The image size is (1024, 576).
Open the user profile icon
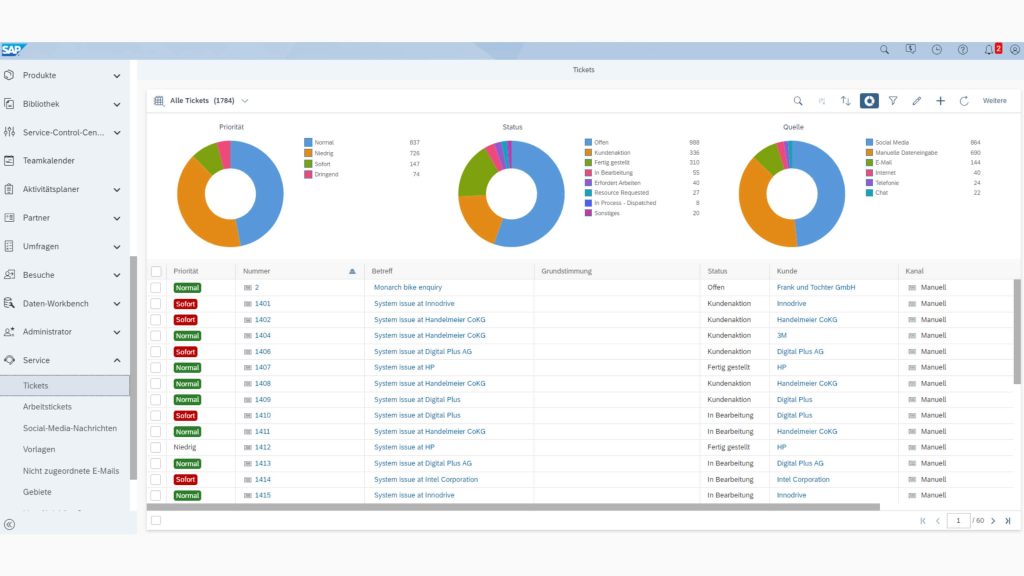point(1015,49)
